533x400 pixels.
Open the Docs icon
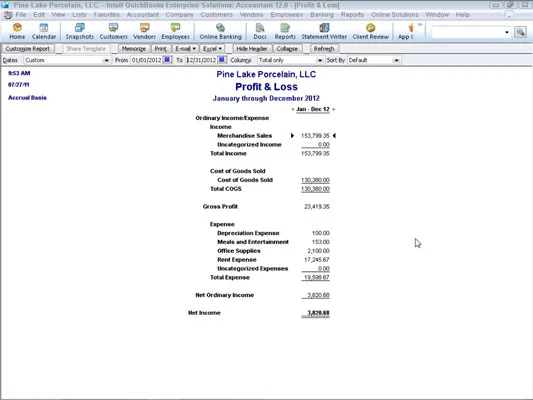pyautogui.click(x=260, y=31)
